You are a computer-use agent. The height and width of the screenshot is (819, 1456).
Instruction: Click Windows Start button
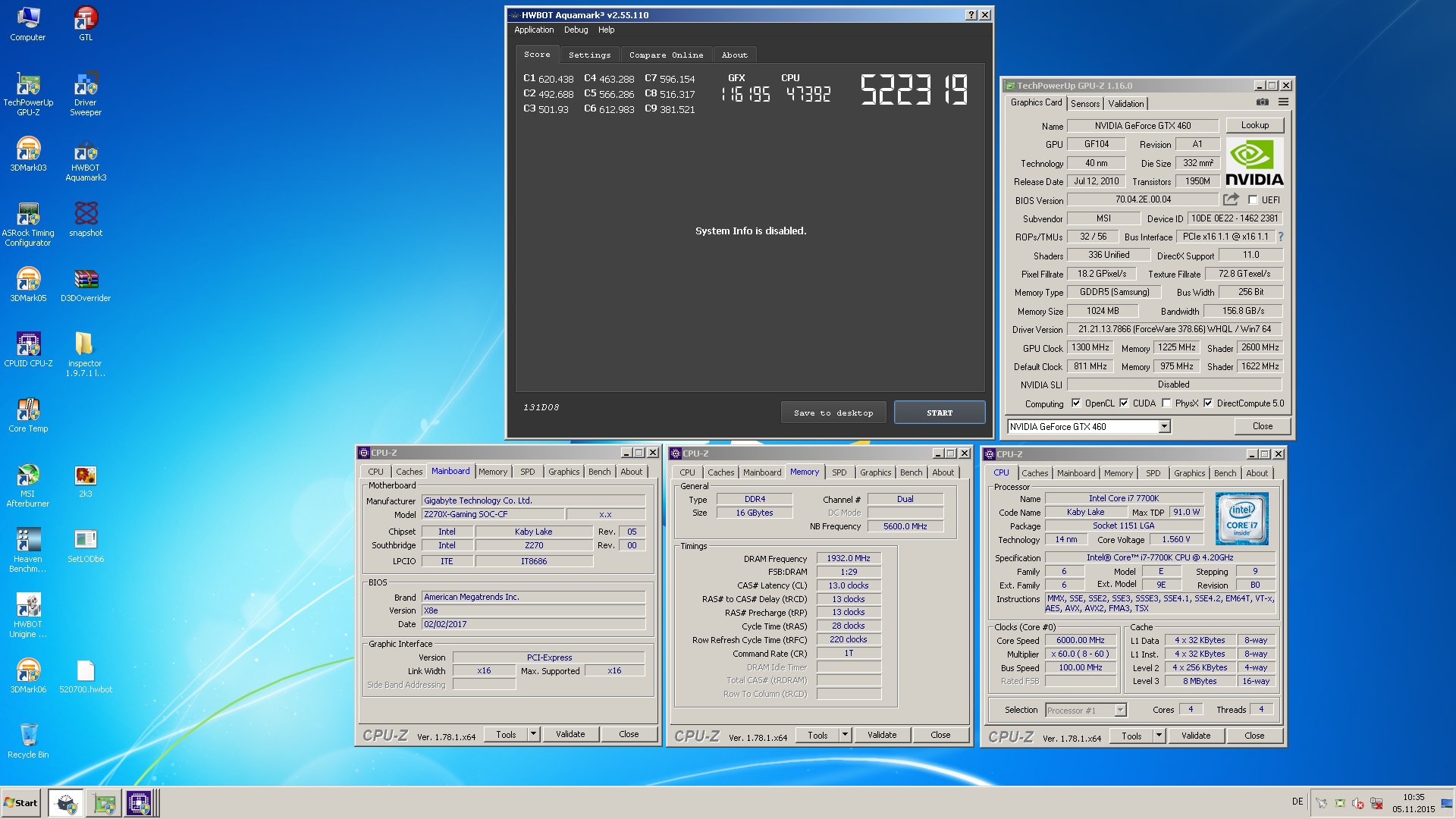point(21,803)
